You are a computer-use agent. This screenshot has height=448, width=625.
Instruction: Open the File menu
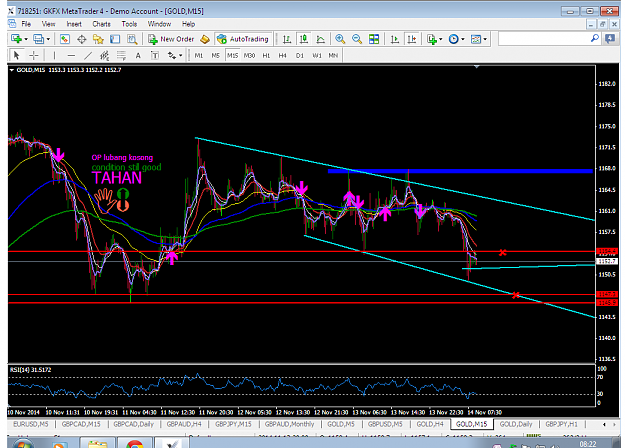(x=26, y=24)
